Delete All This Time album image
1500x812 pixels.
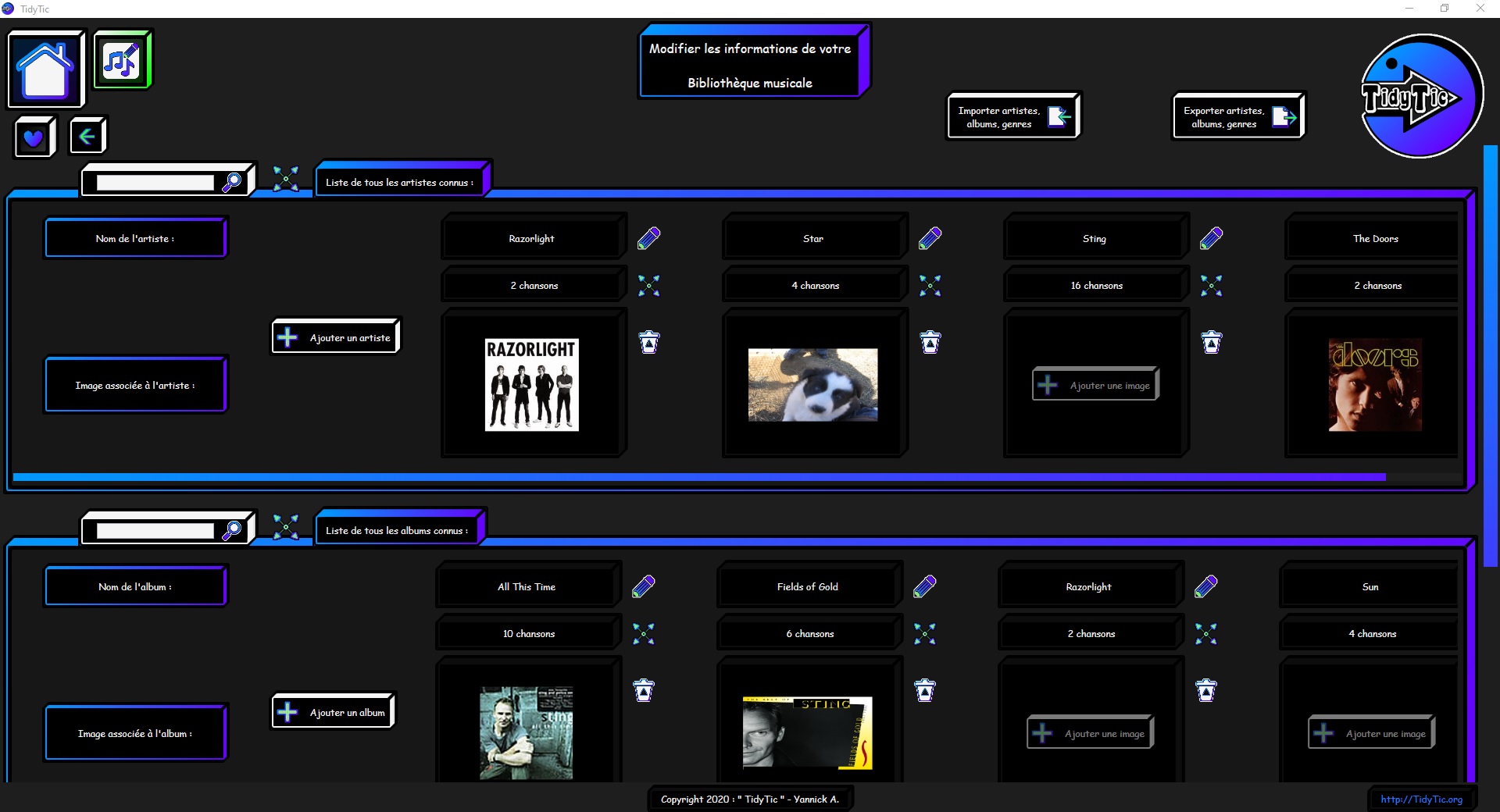[x=644, y=690]
